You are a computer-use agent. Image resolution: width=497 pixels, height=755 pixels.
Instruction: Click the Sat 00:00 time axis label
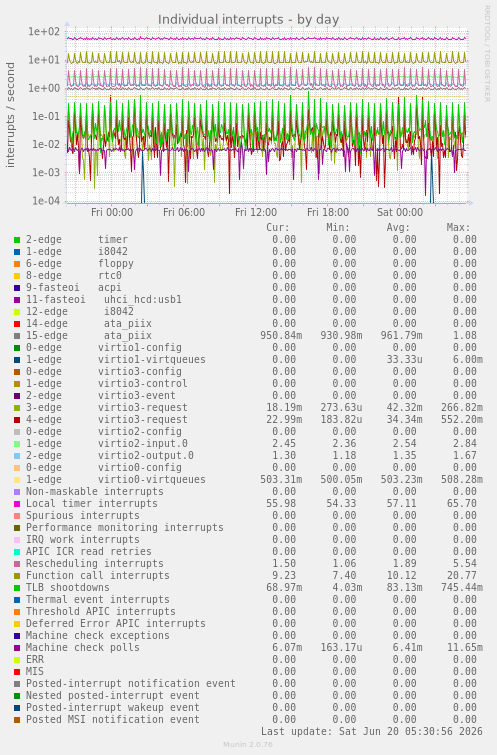coord(400,212)
